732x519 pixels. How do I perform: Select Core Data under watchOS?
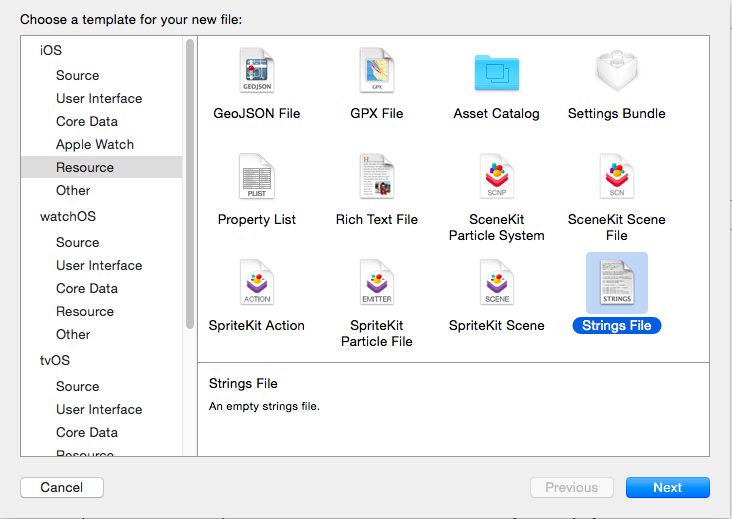click(x=87, y=288)
